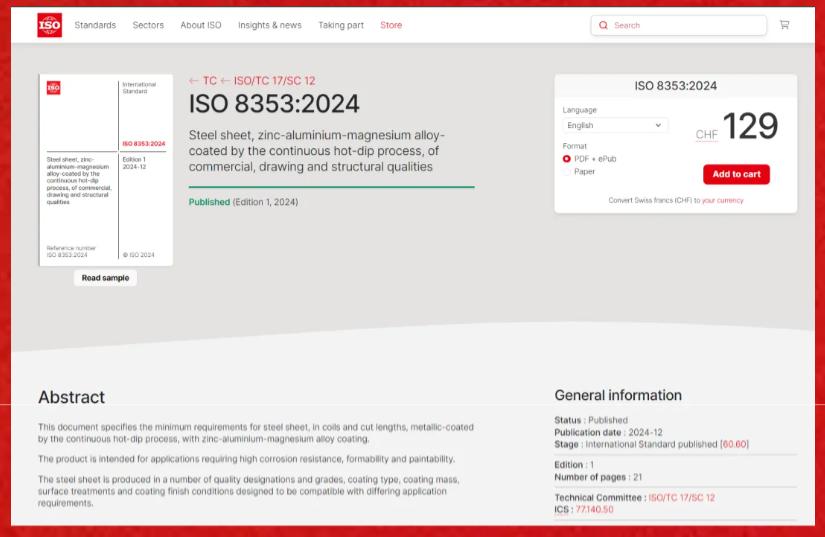Click the ISO logo in the header
Image resolution: width=825 pixels, height=537 pixels.
[49, 25]
